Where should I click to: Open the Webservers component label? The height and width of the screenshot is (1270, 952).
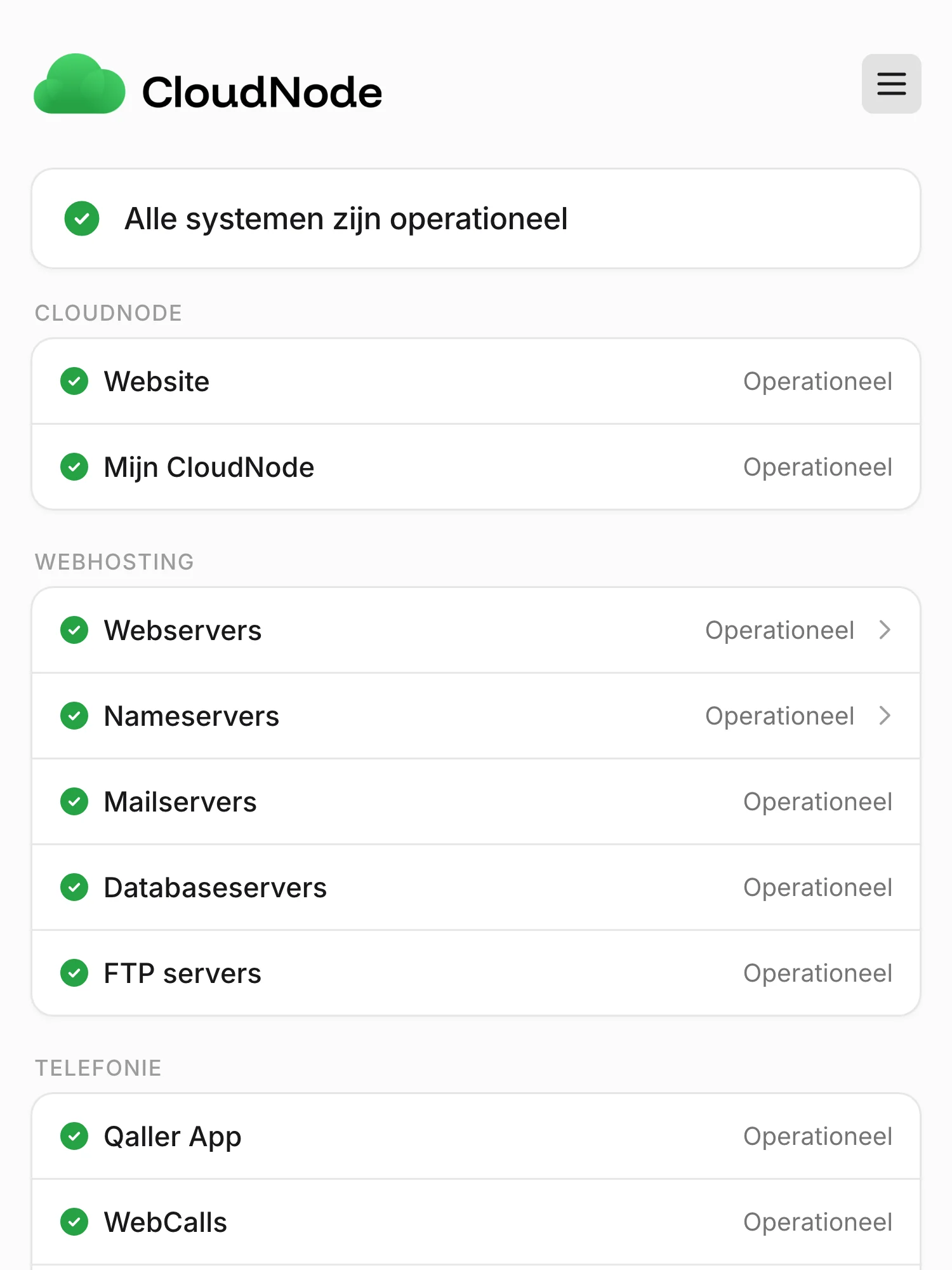tap(183, 631)
